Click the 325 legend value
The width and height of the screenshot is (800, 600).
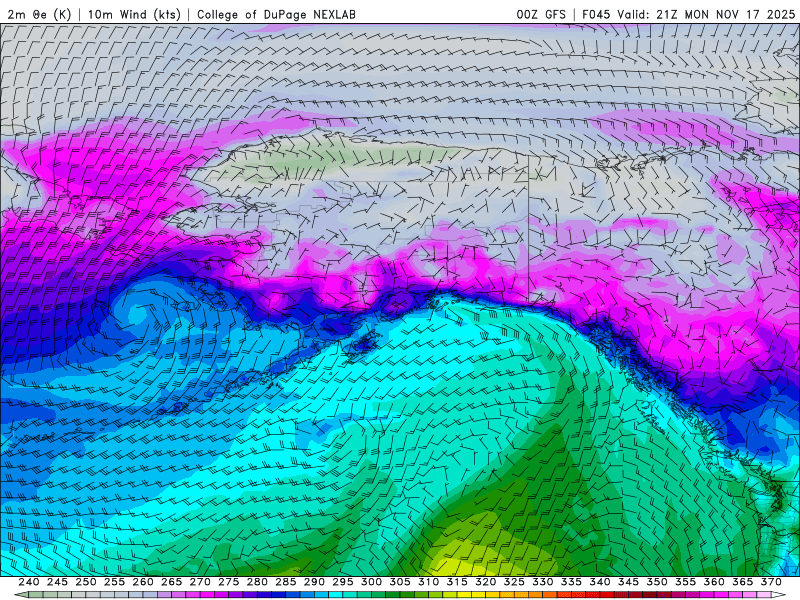514,582
